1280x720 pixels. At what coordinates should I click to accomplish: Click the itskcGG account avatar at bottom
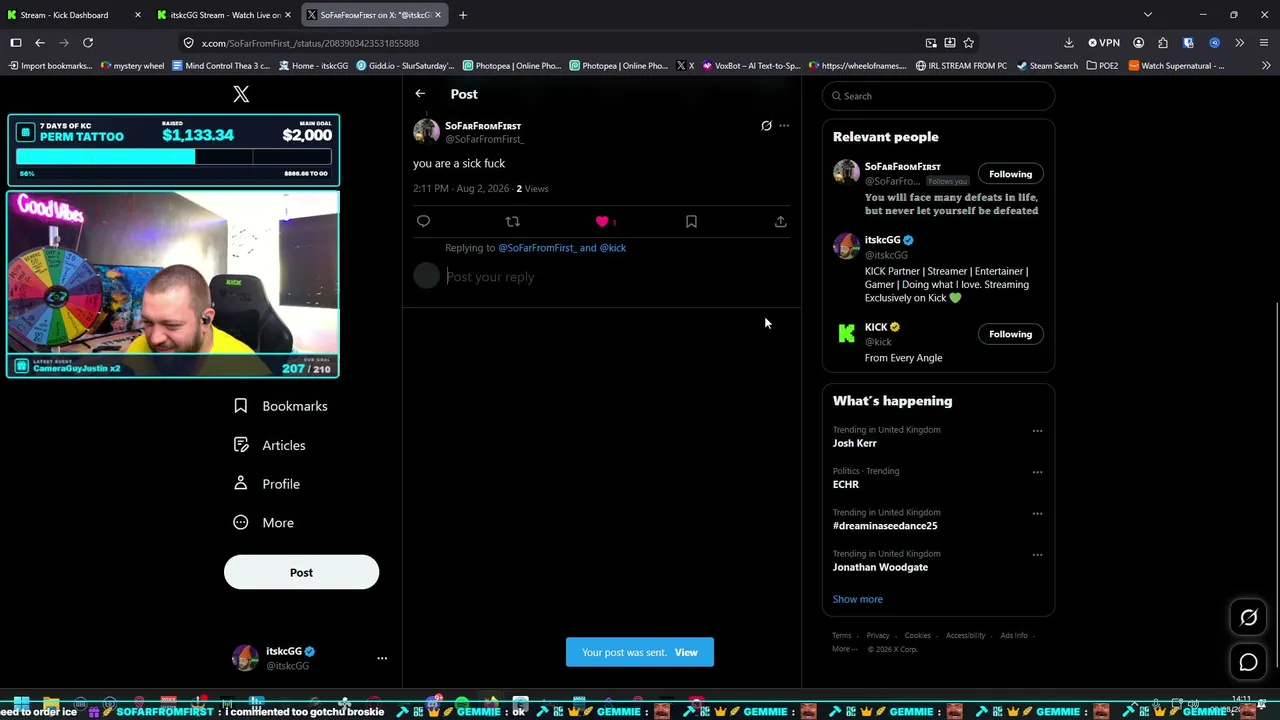[x=245, y=658]
